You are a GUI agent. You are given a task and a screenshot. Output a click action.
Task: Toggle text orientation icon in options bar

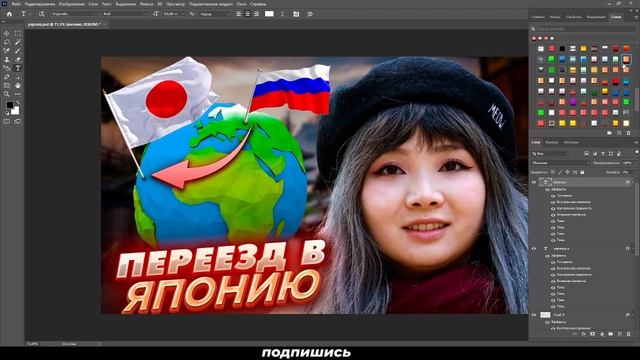(41, 14)
